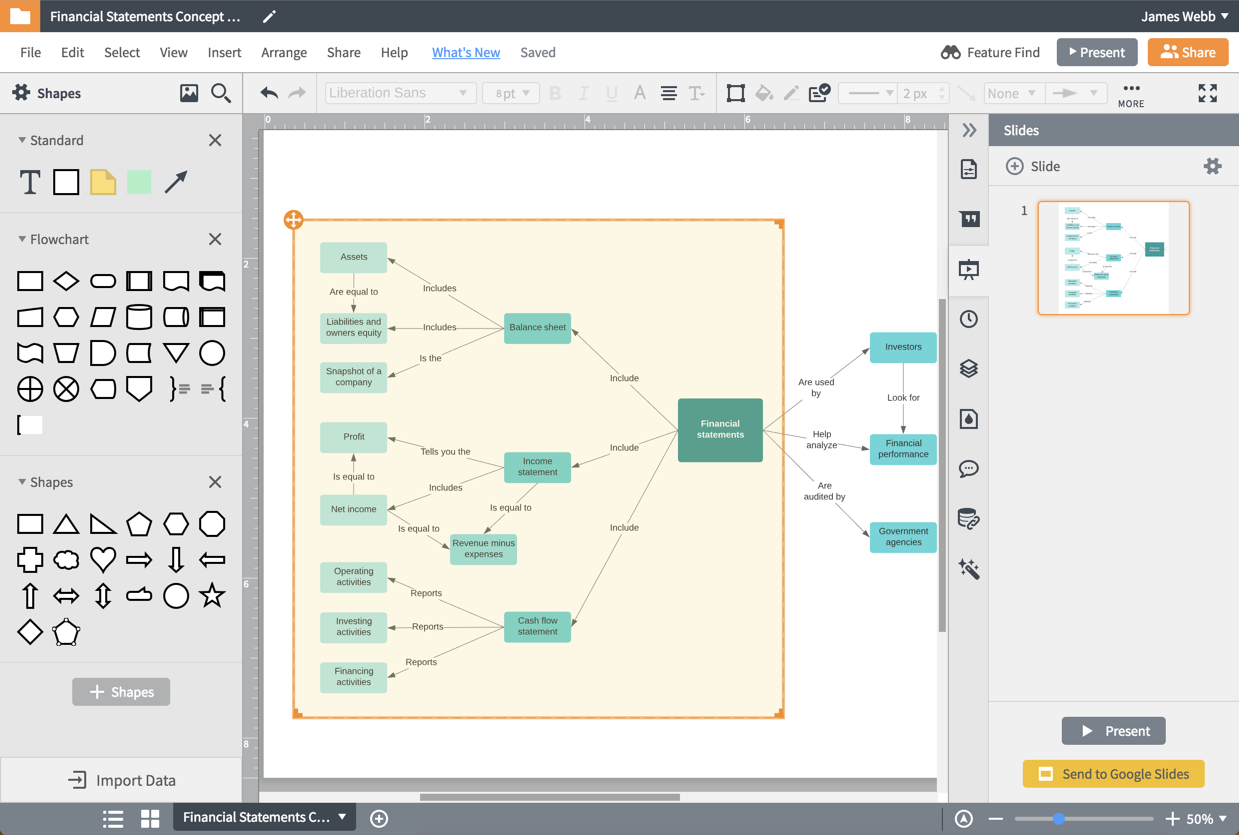The image size is (1239, 835).
Task: Open the History clock icon
Action: pos(968,319)
